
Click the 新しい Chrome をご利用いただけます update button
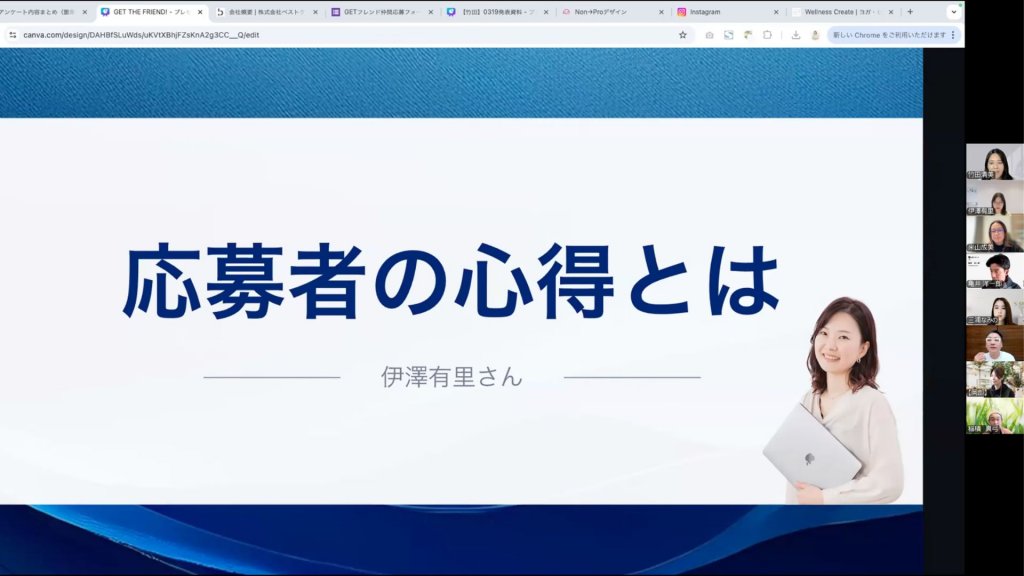click(888, 34)
